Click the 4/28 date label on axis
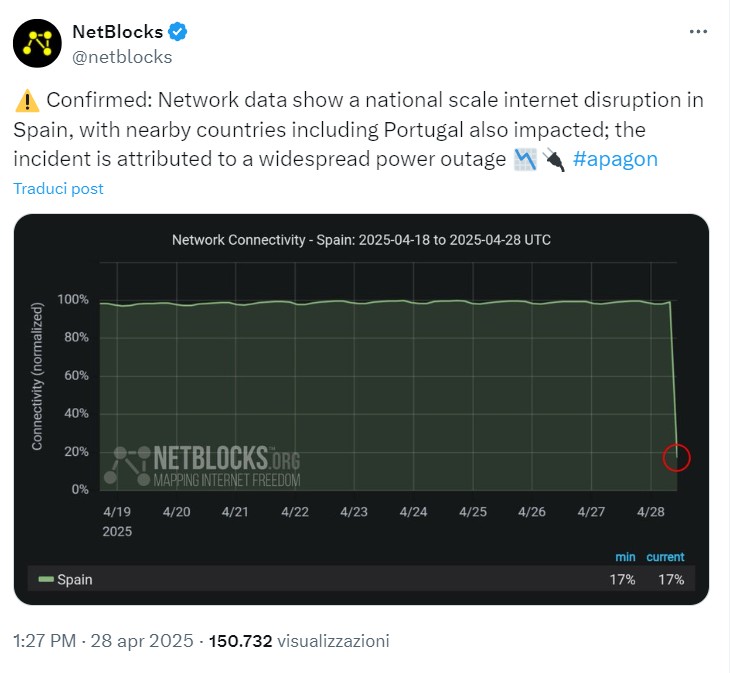 point(649,511)
